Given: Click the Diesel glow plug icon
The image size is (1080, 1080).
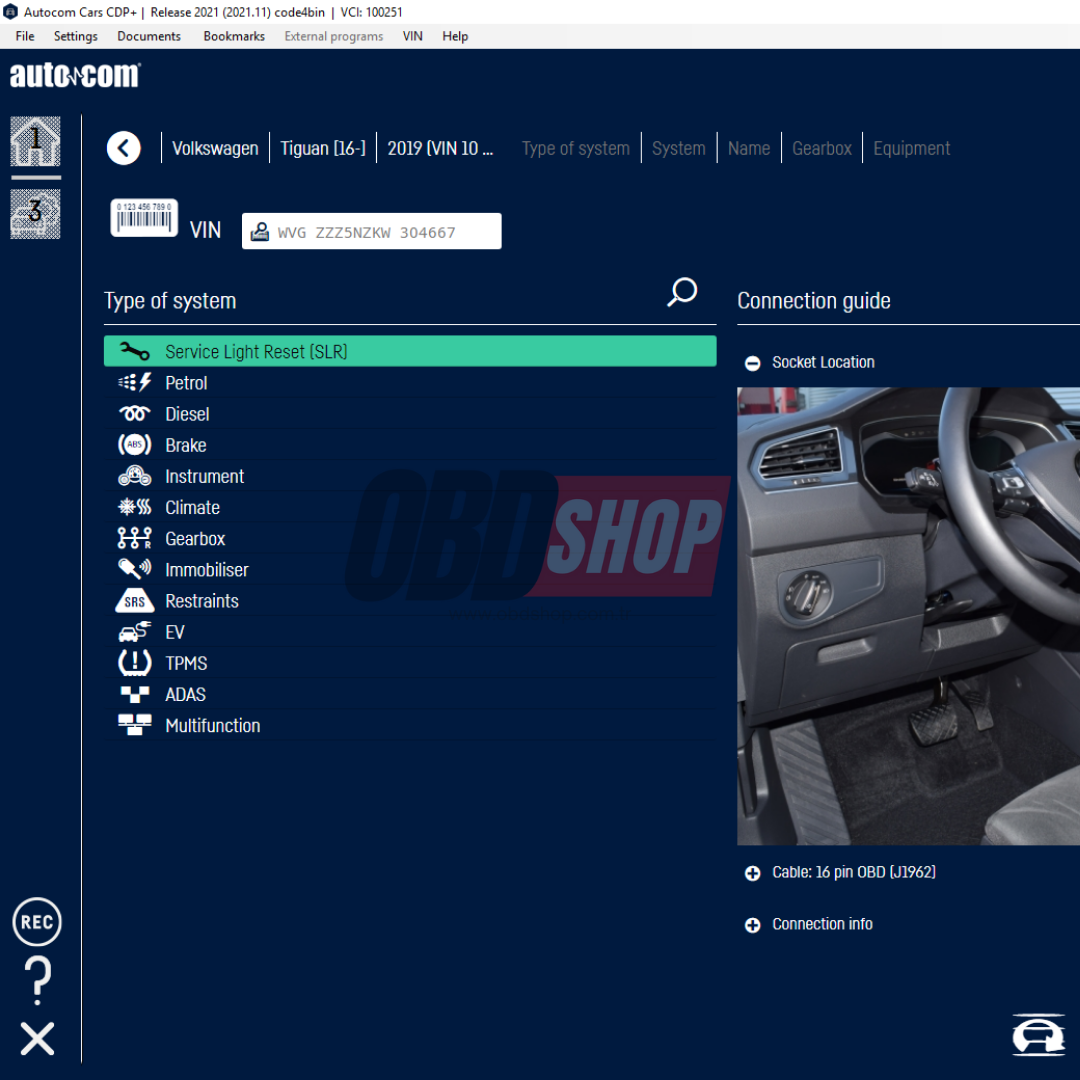Looking at the screenshot, I should click(x=134, y=413).
